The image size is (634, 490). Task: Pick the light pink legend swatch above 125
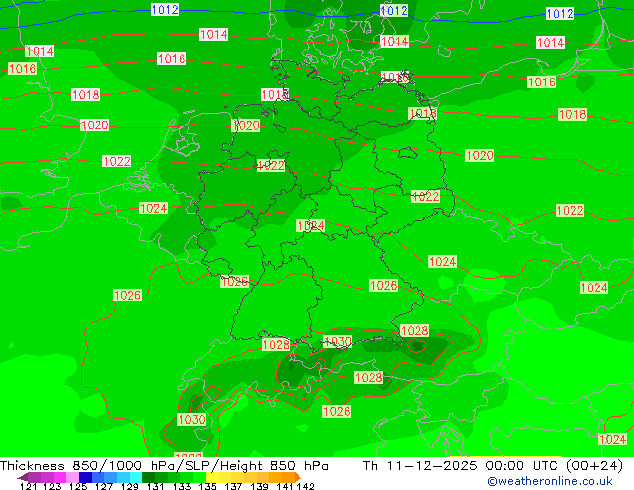tap(72, 477)
